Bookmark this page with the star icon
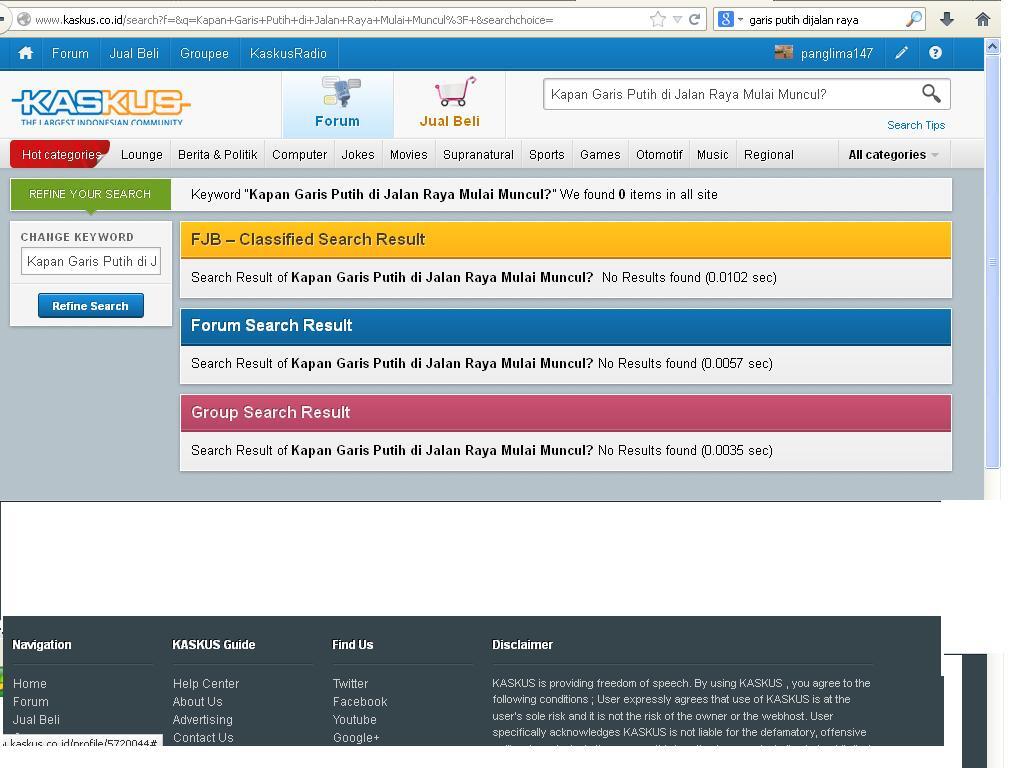The width and height of the screenshot is (1024, 768). pyautogui.click(x=657, y=19)
